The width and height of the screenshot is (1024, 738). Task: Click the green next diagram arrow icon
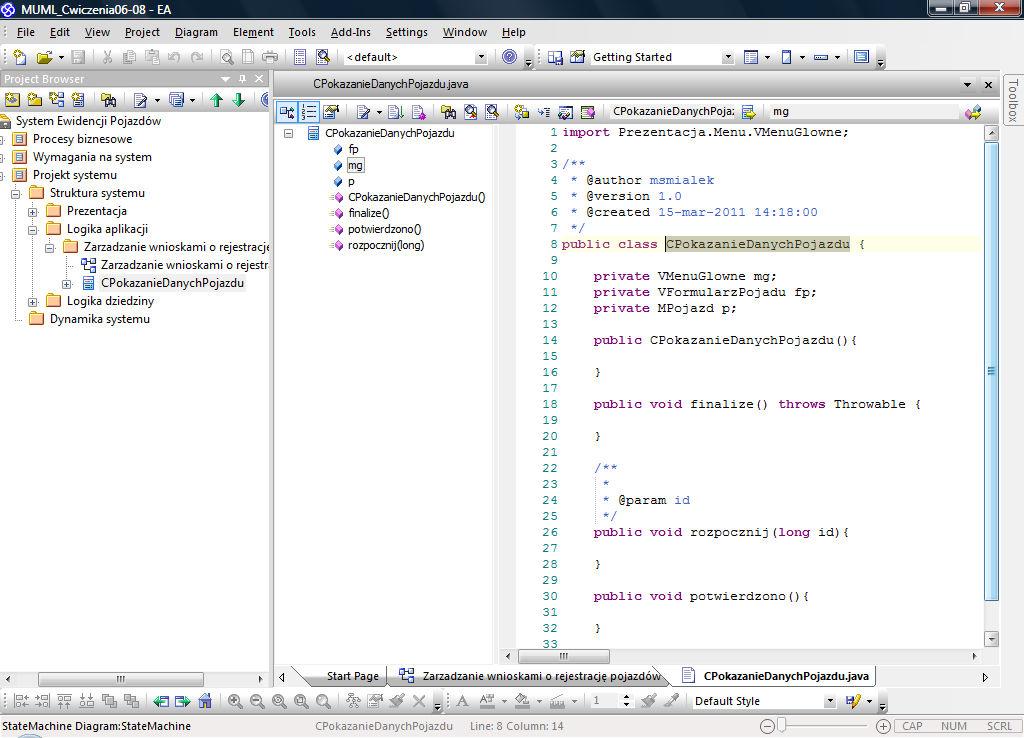tap(183, 701)
